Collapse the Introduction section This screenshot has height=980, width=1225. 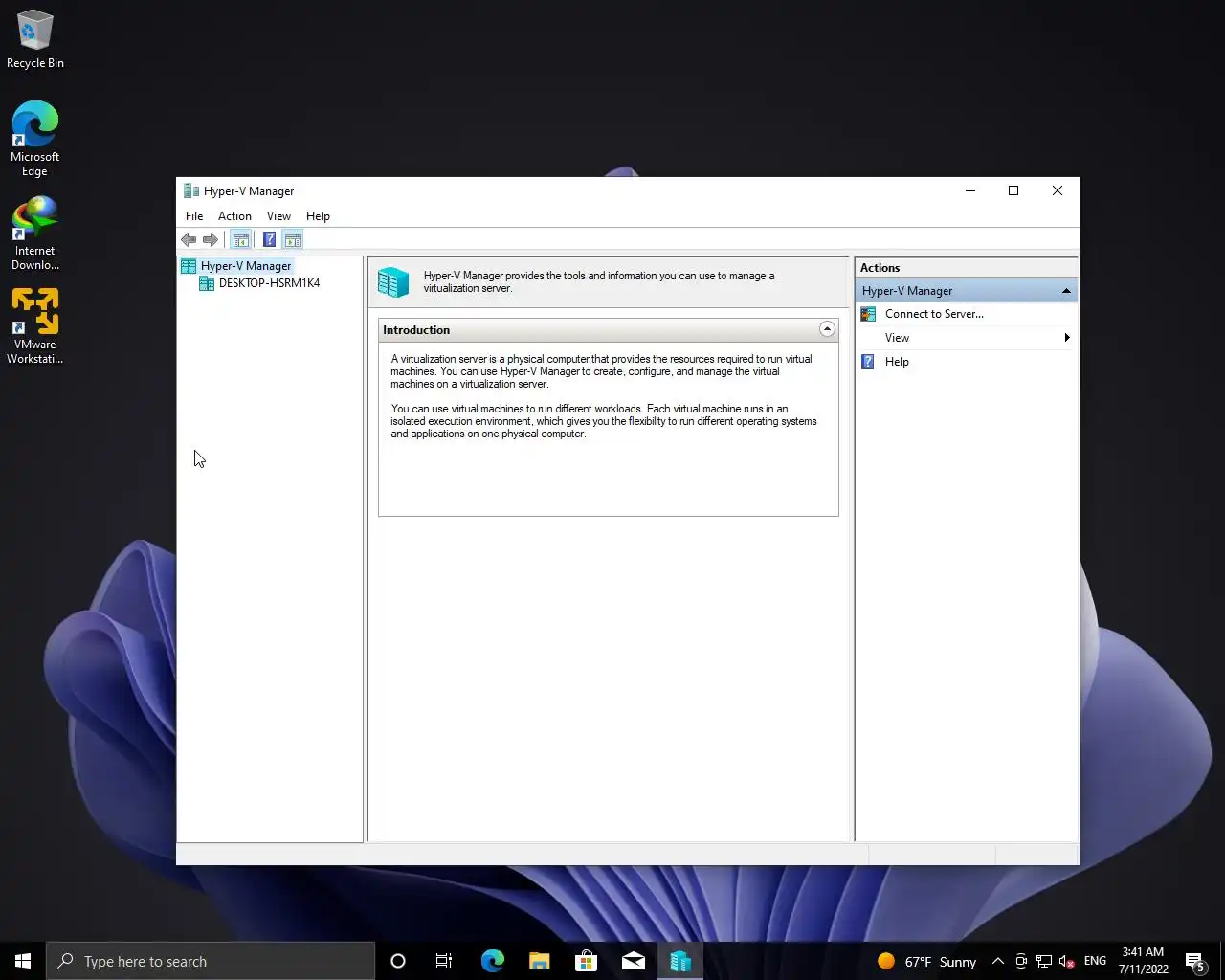pos(827,329)
